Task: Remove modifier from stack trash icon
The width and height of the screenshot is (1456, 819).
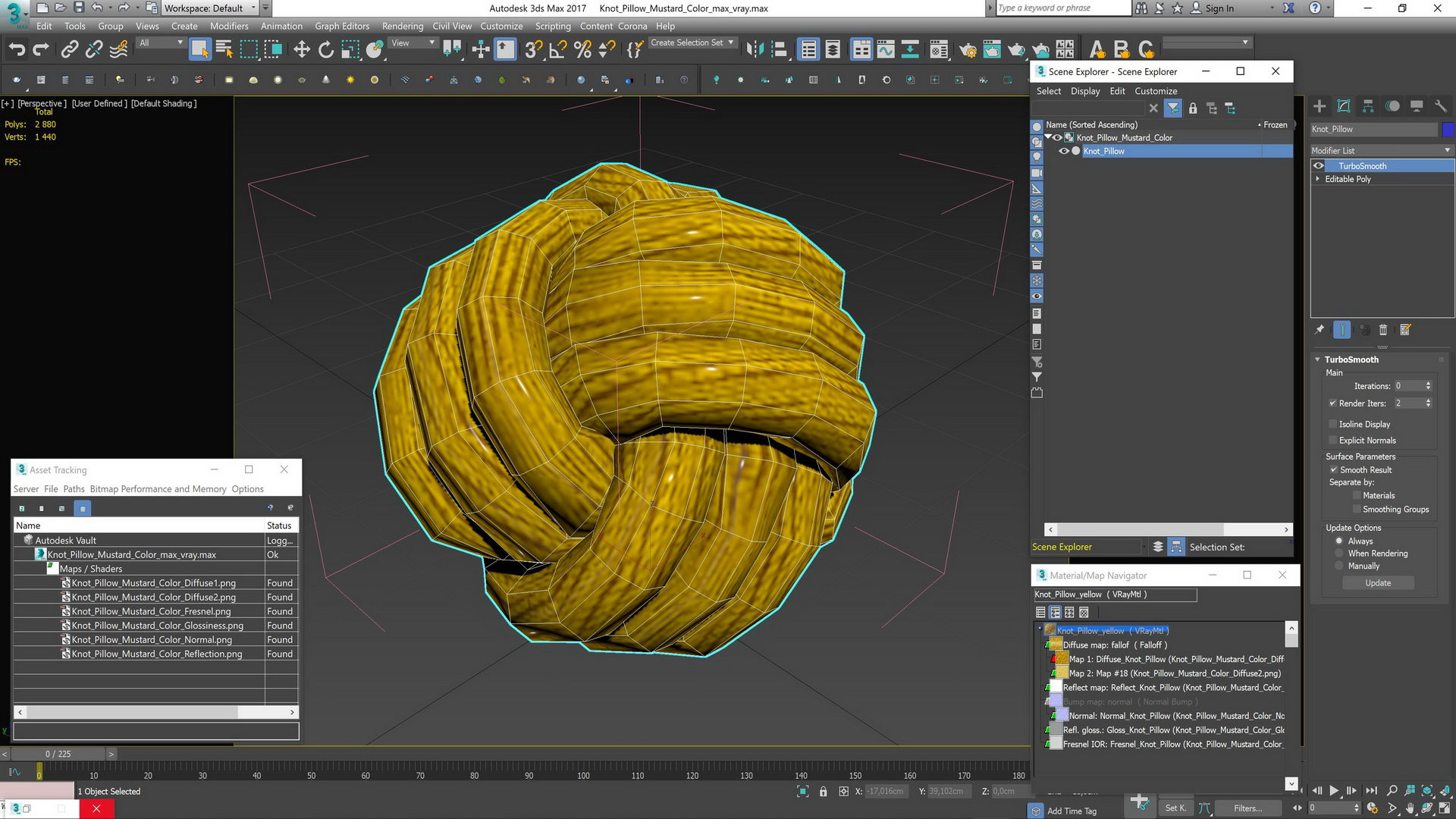Action: pos(1383,330)
